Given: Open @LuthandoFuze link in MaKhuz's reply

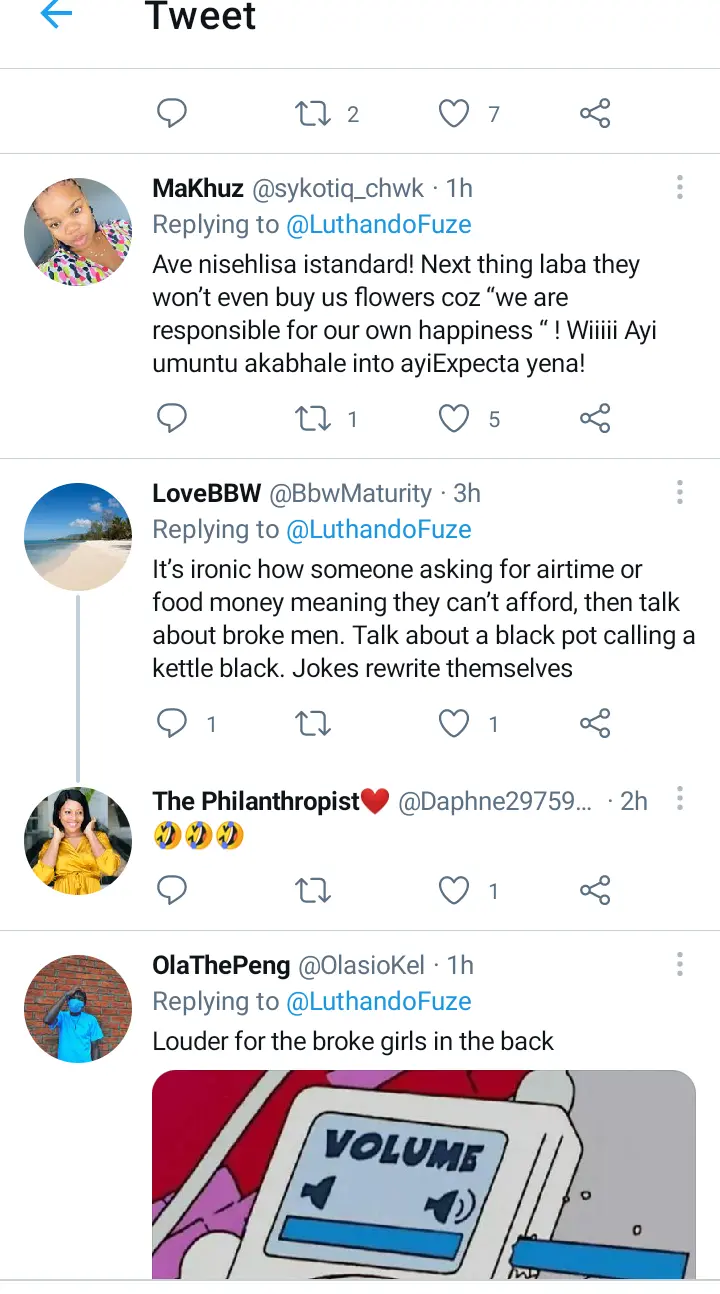Looking at the screenshot, I should click(x=378, y=225).
